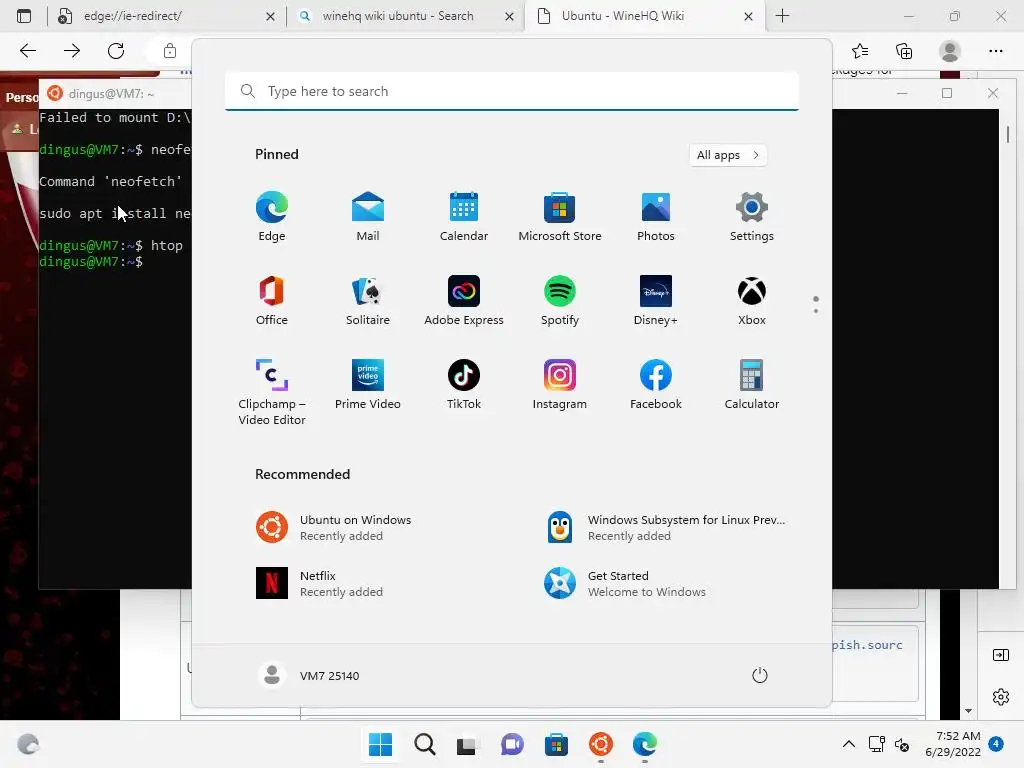Click the Windows Start button on taskbar
Screen dimensions: 1024x768
pyautogui.click(x=380, y=744)
